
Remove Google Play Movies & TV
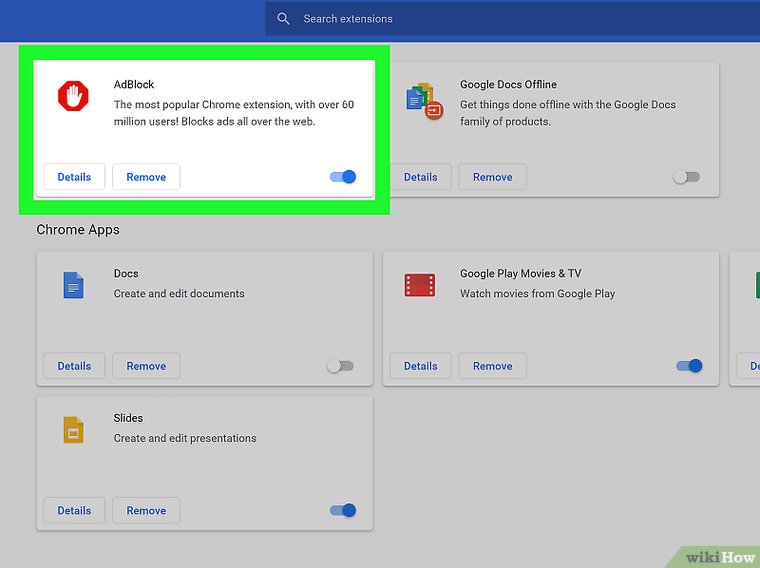(x=492, y=366)
